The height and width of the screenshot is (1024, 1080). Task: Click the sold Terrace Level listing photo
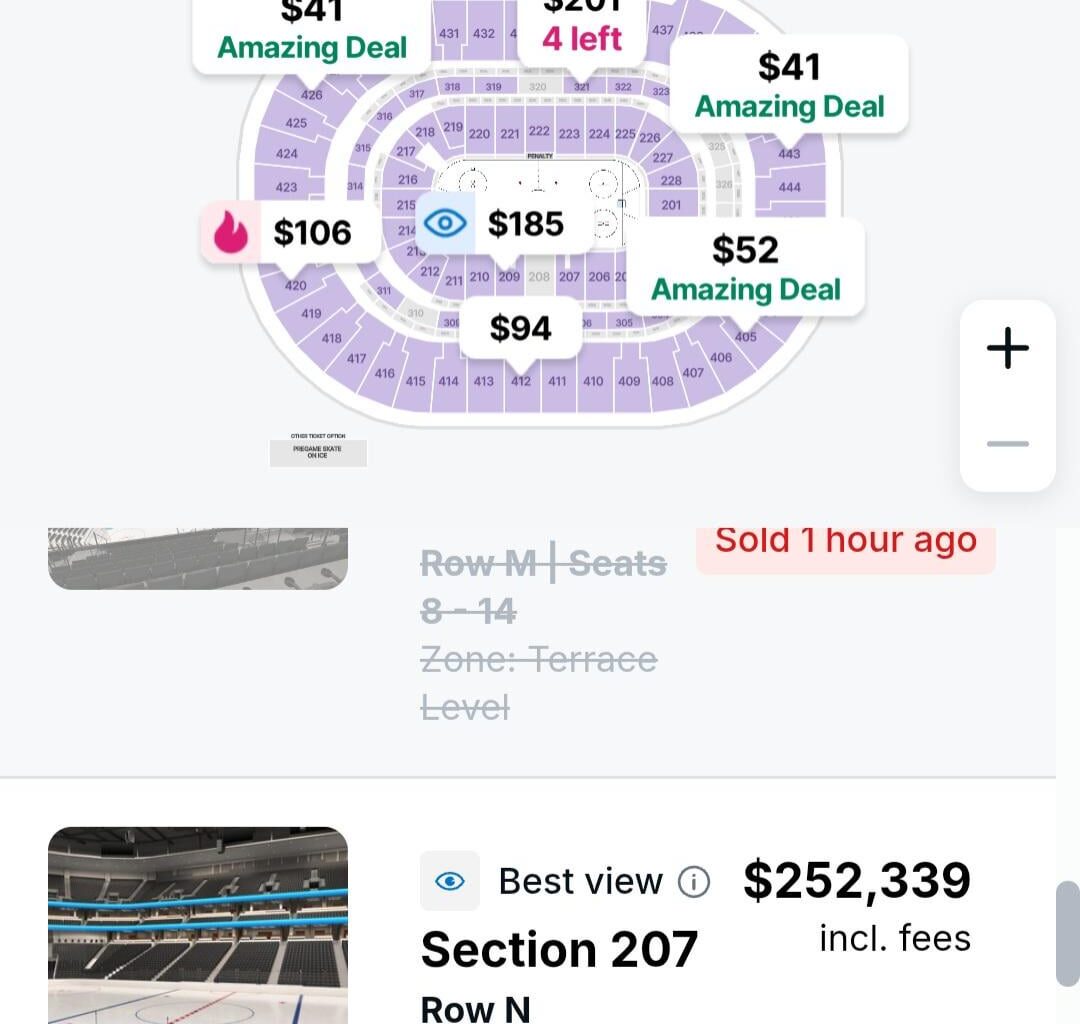tap(197, 557)
